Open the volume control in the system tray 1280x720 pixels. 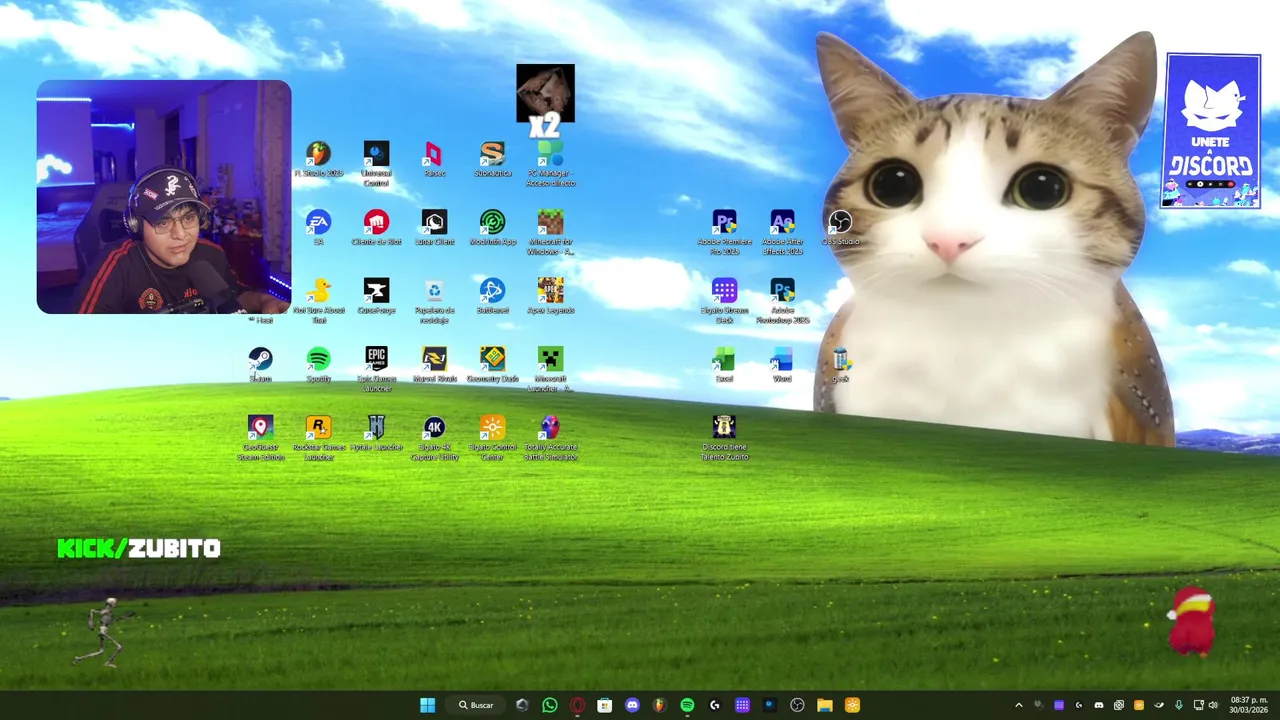pyautogui.click(x=1215, y=705)
